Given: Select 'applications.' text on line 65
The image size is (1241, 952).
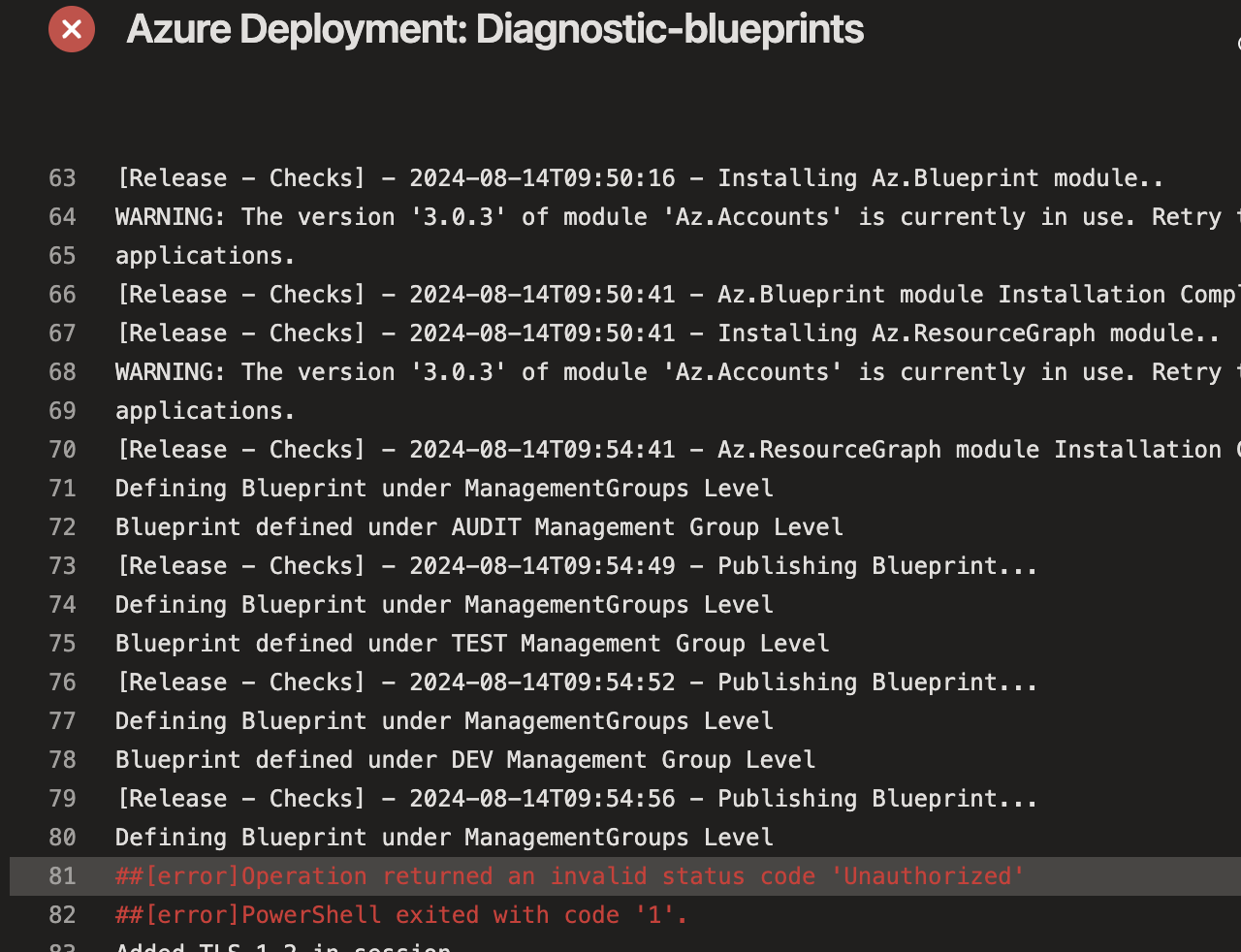Looking at the screenshot, I should pyautogui.click(x=206, y=256).
